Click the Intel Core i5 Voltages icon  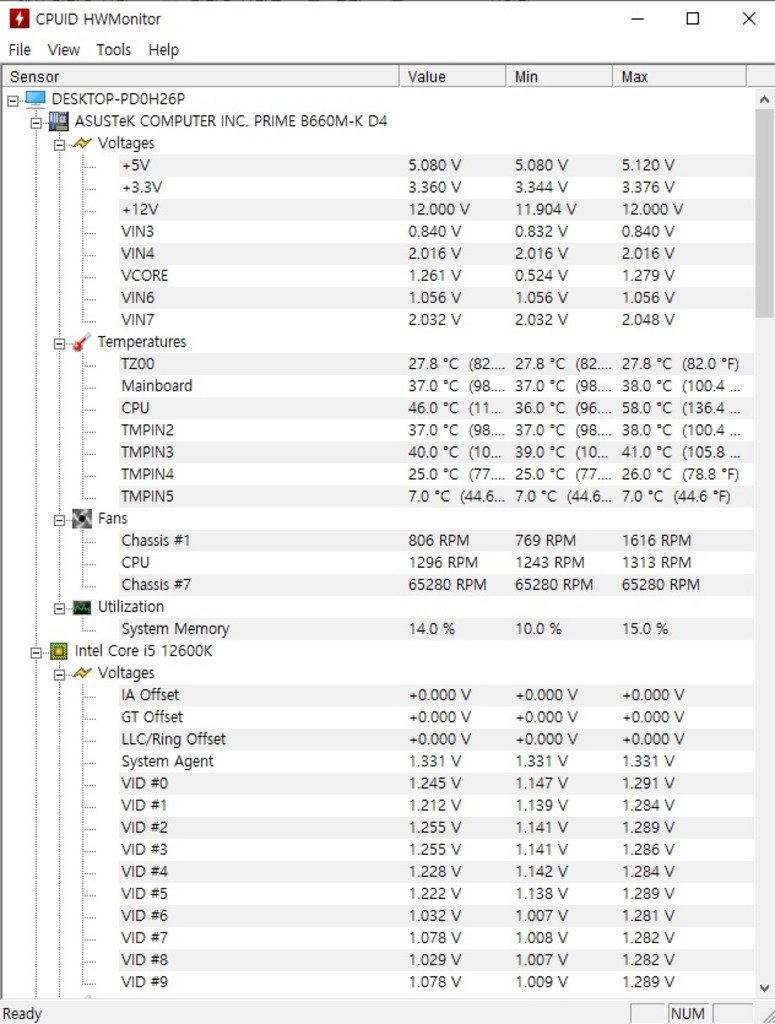click(x=82, y=673)
